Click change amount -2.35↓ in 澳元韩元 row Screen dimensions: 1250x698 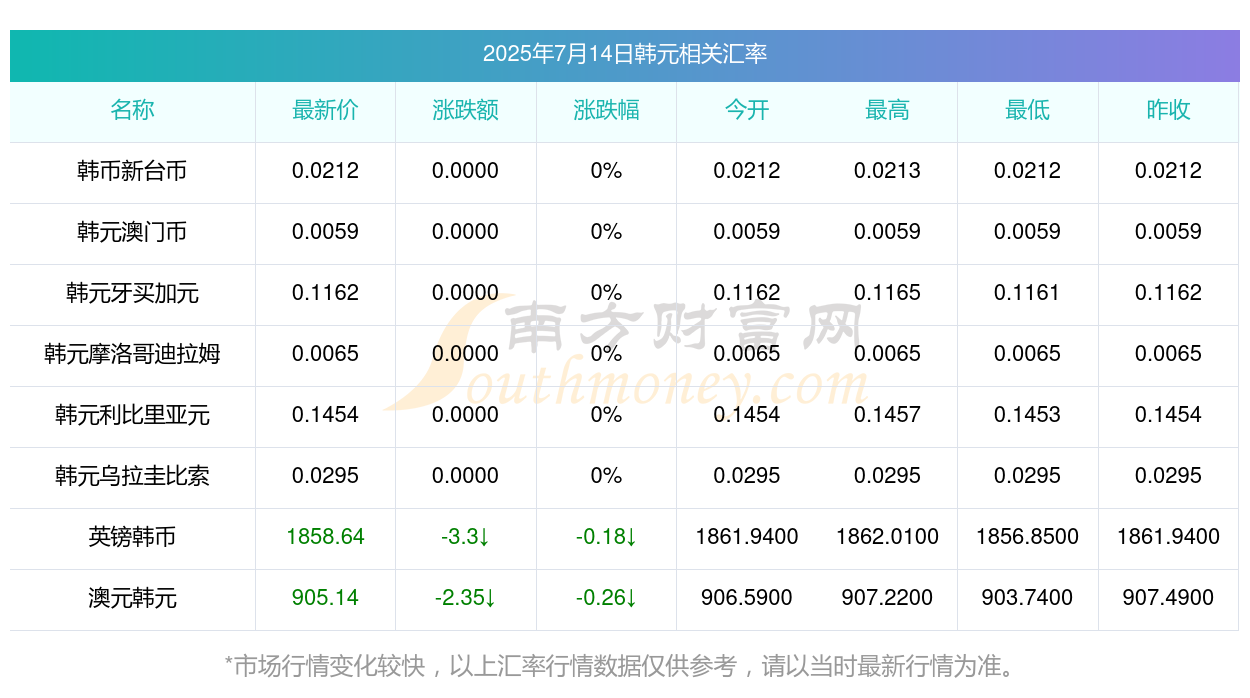point(465,598)
